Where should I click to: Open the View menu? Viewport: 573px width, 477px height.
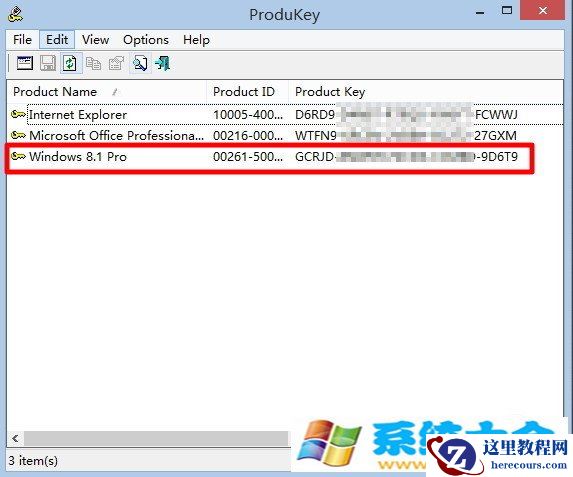point(95,39)
